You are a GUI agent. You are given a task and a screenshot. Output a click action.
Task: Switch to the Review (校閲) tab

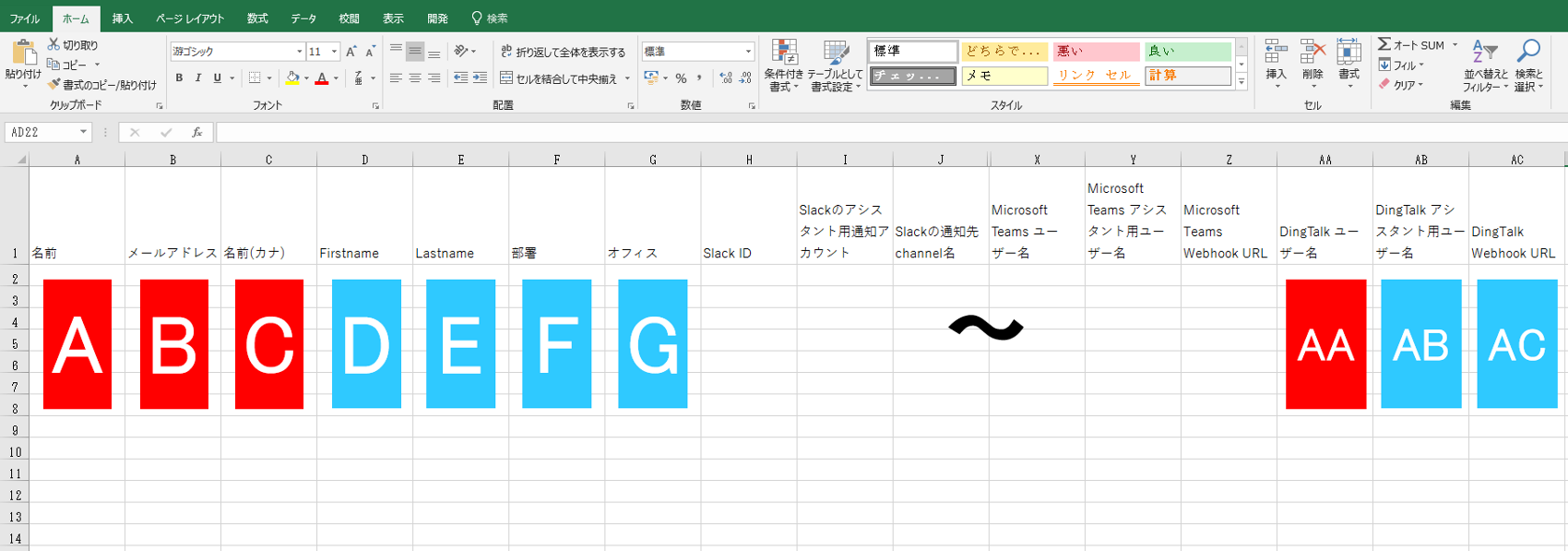click(349, 18)
